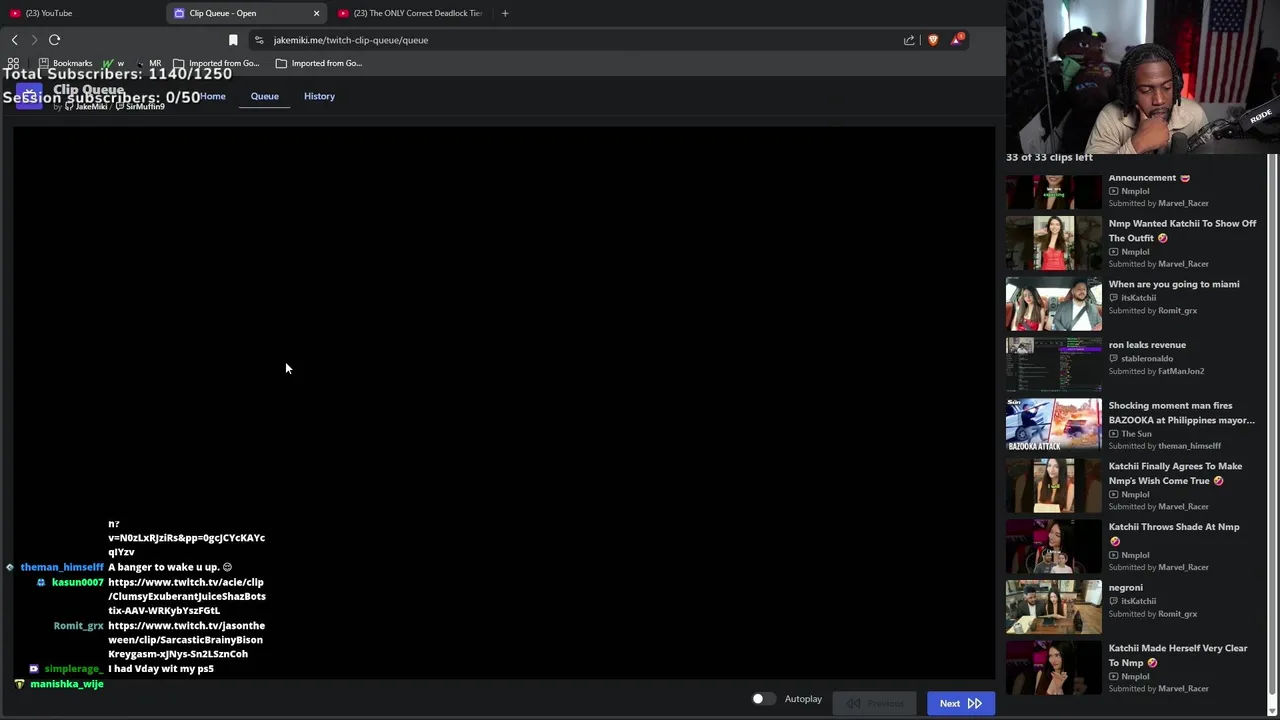This screenshot has width=1280, height=720.
Task: Click the share icon in the address bar
Action: [x=909, y=40]
